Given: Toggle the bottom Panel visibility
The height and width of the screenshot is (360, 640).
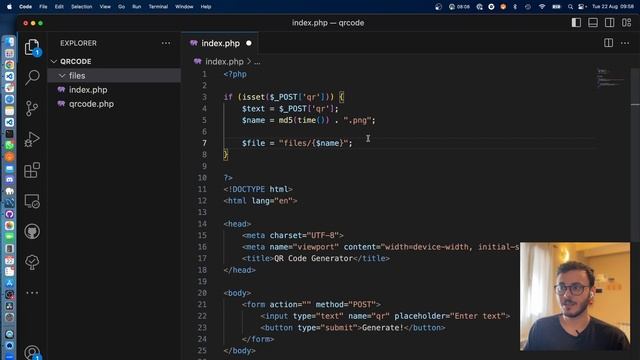Looking at the screenshot, I should [593, 23].
